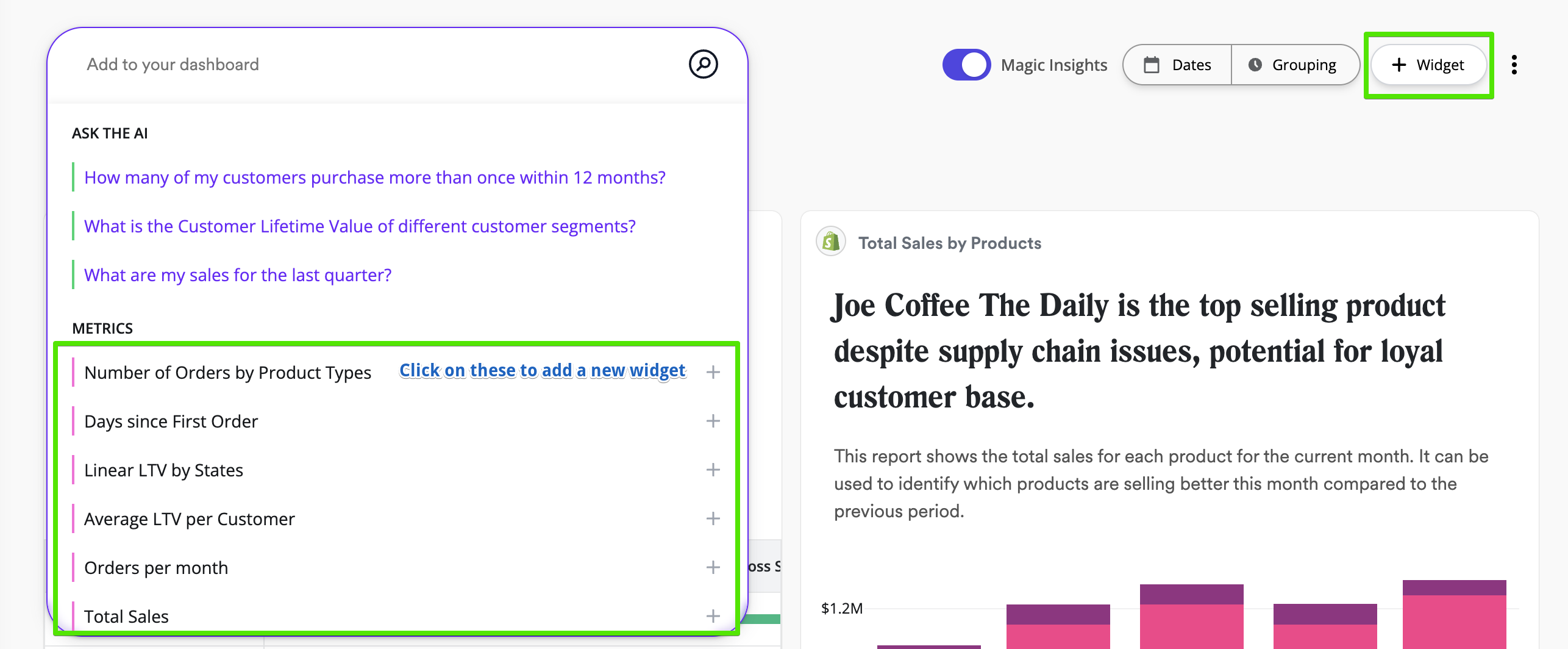Click the Shopify logo on Total Sales card

[830, 242]
